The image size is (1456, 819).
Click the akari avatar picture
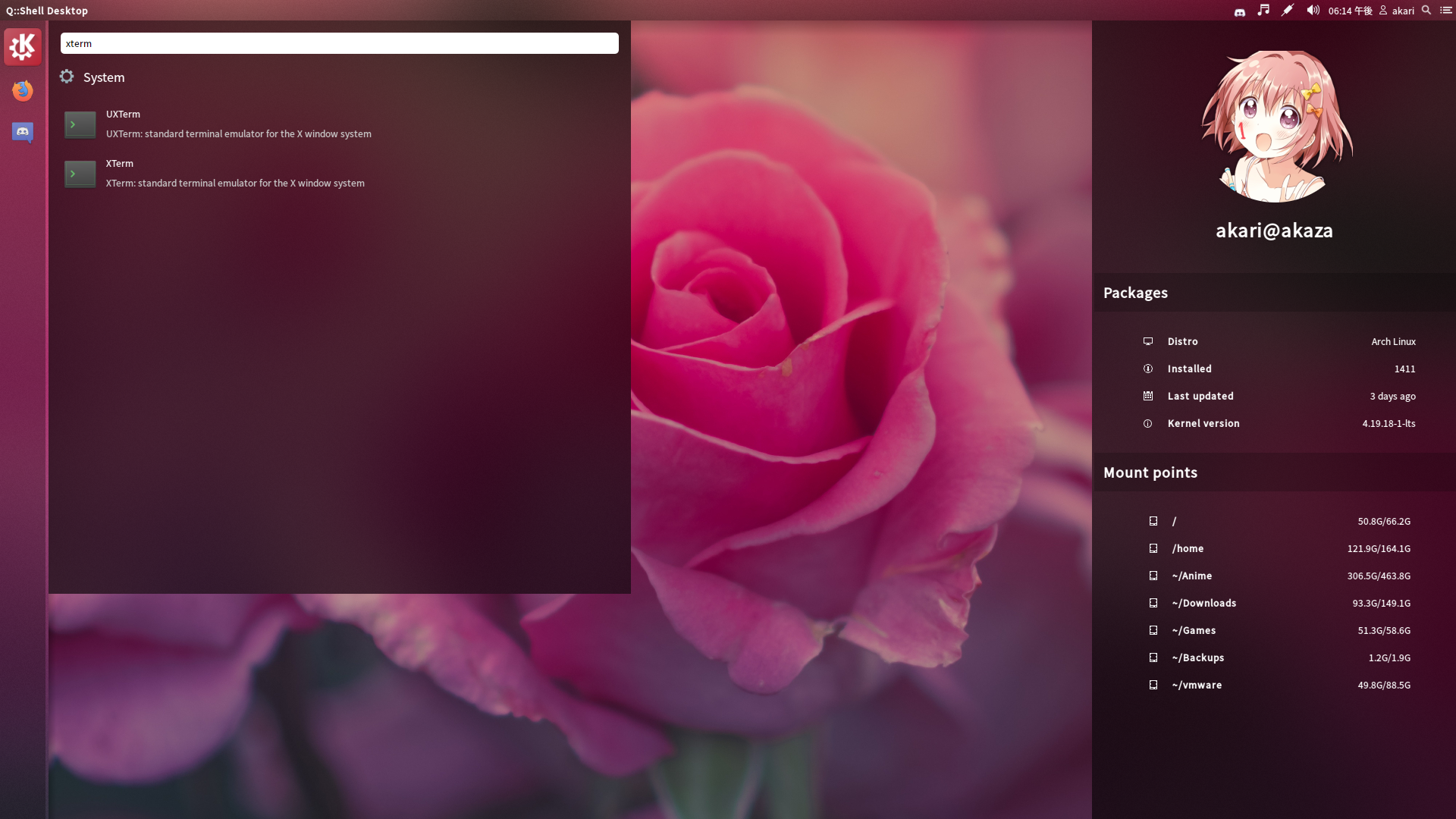[1275, 127]
